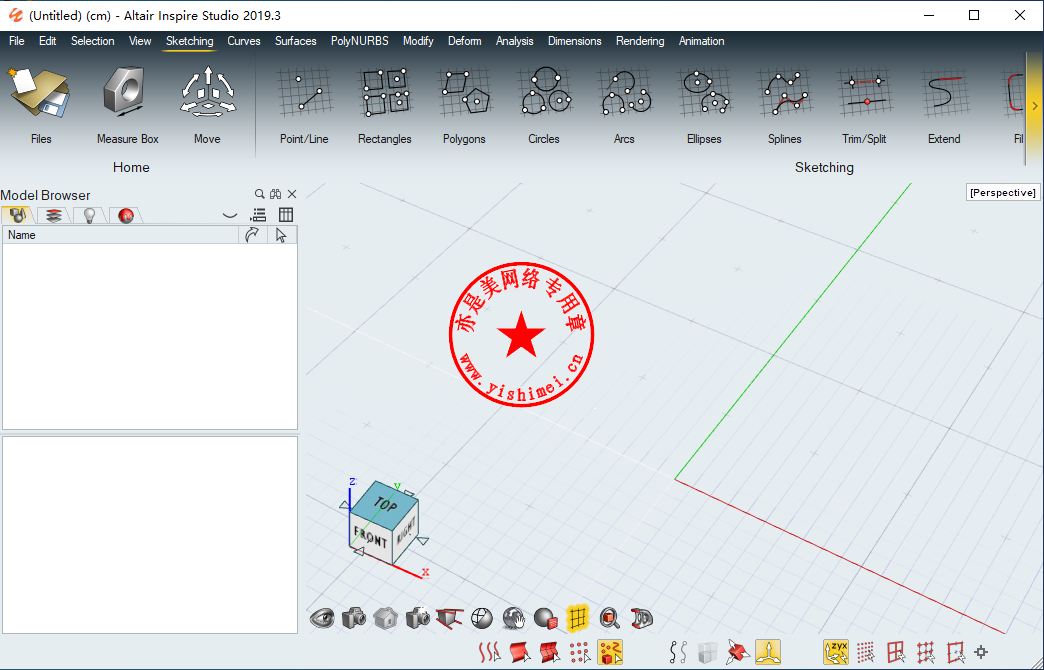The width and height of the screenshot is (1044, 670).
Task: Click the column chooser table icon
Action: pos(286,214)
